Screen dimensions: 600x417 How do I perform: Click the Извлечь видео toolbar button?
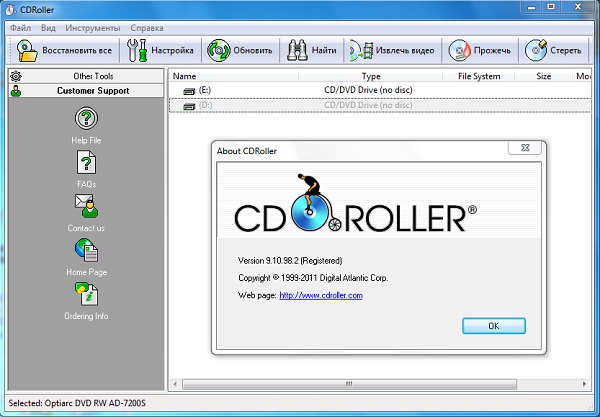pyautogui.click(x=393, y=50)
